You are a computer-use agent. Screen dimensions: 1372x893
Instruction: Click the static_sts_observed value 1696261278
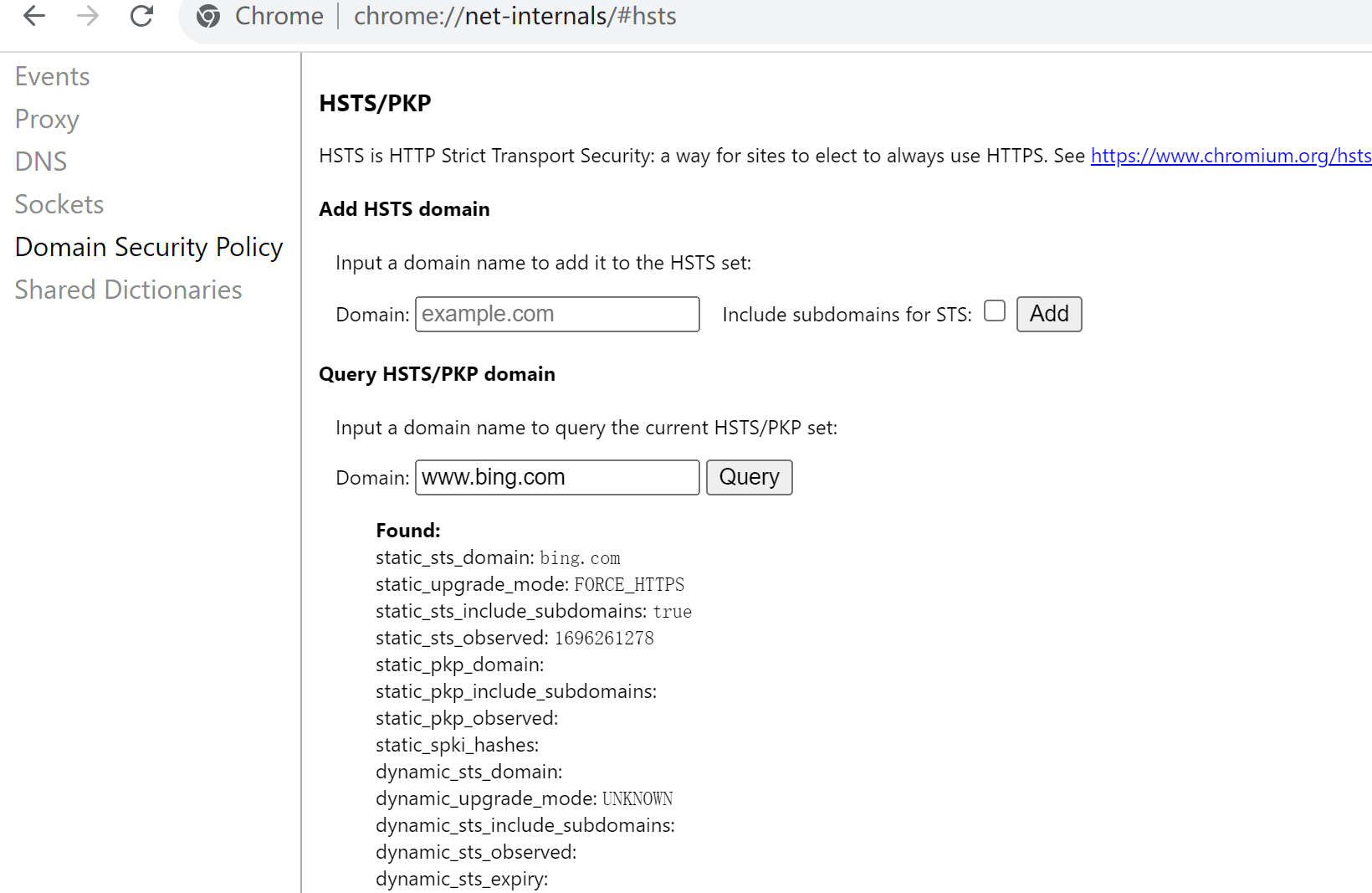(x=604, y=638)
